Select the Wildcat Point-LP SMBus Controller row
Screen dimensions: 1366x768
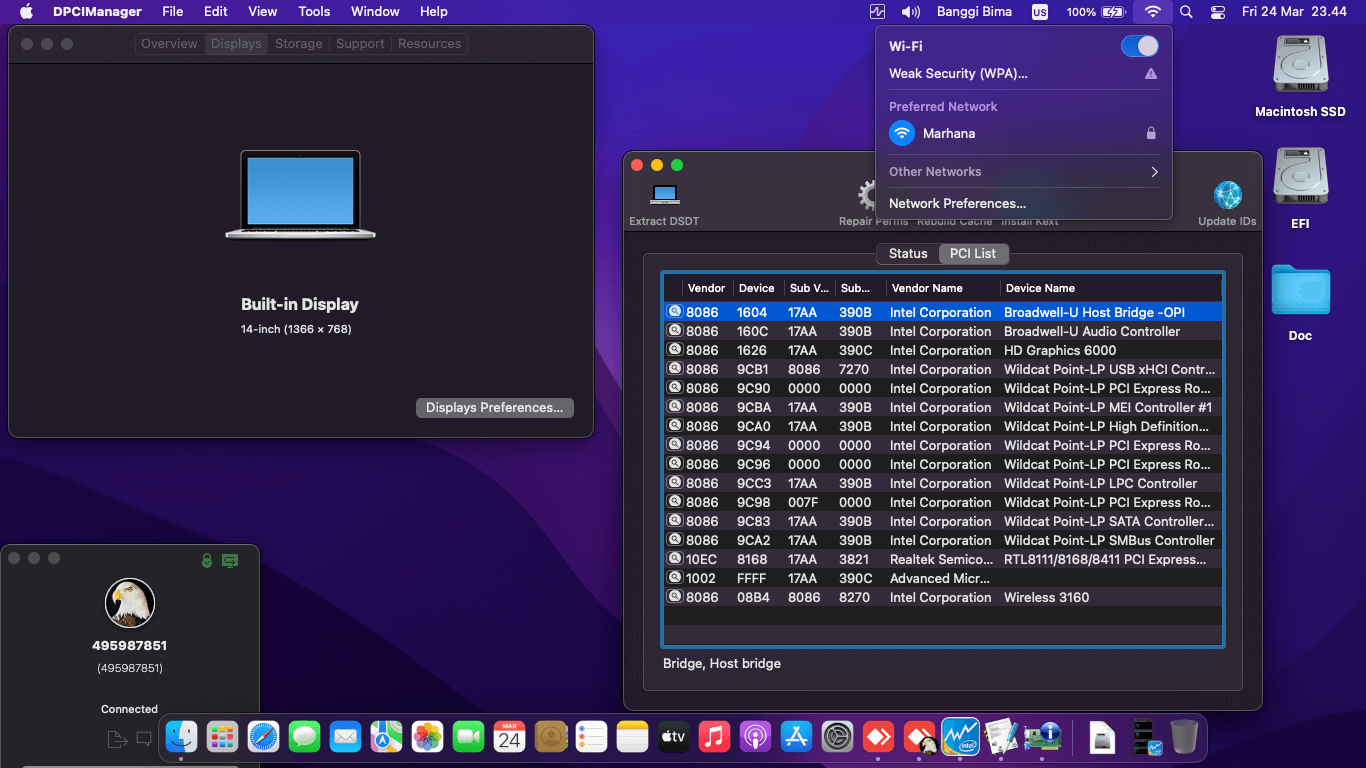pos(943,540)
